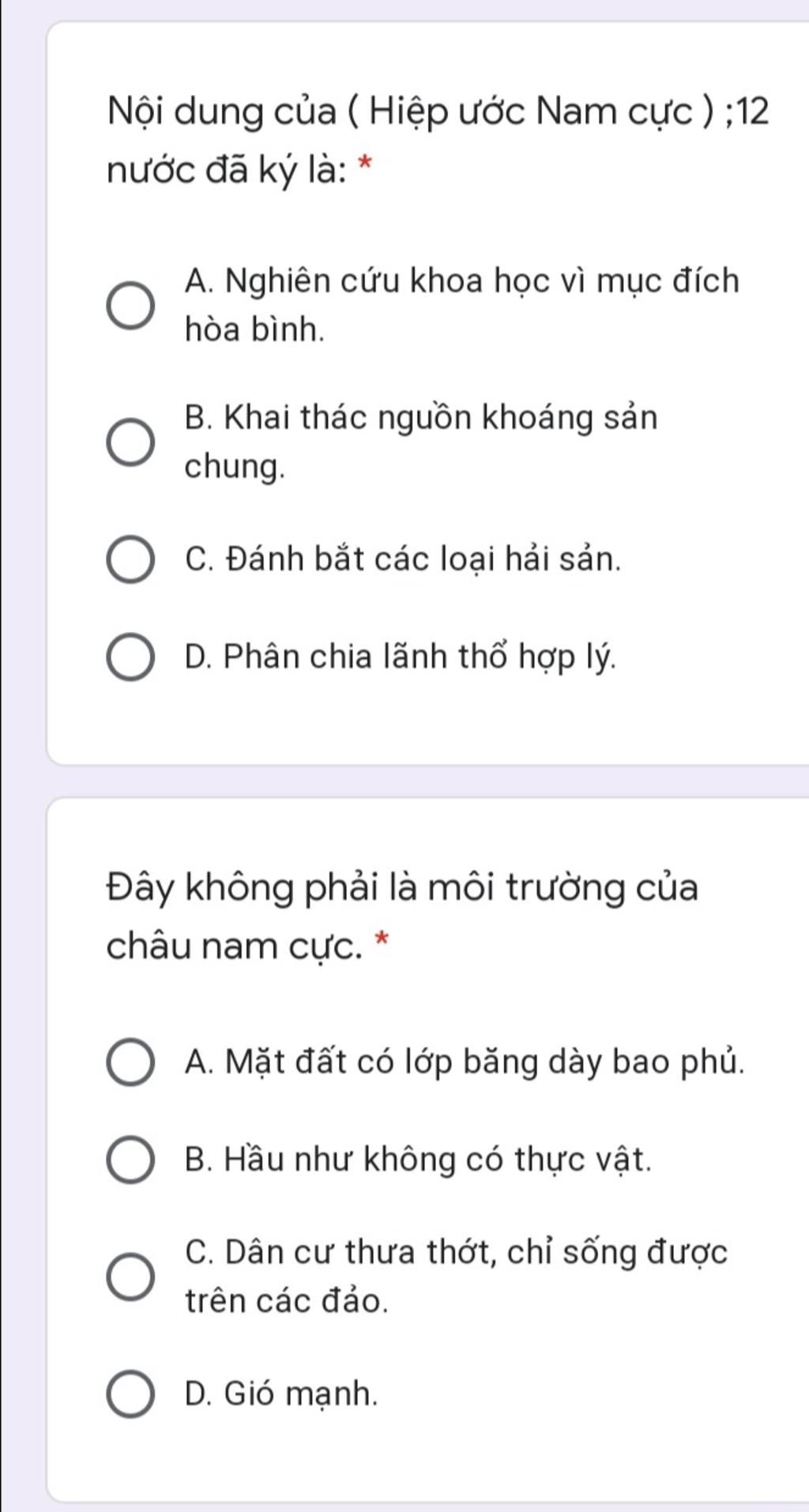Click red required asterisk after 'châu nam cực.'
This screenshot has width=809, height=1512.
tap(382, 940)
